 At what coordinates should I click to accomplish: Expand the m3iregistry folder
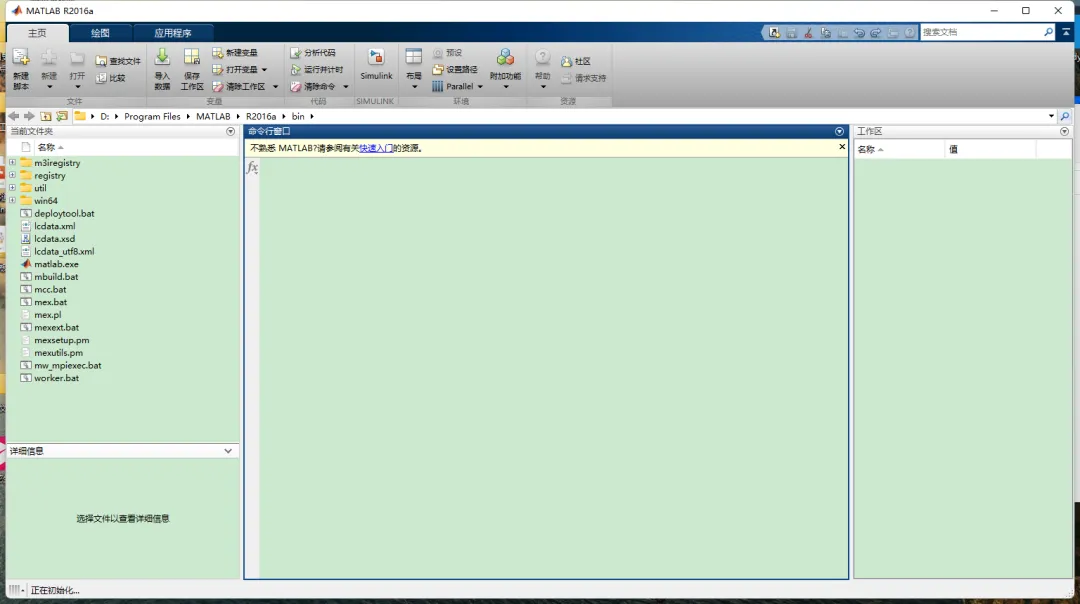click(12, 163)
